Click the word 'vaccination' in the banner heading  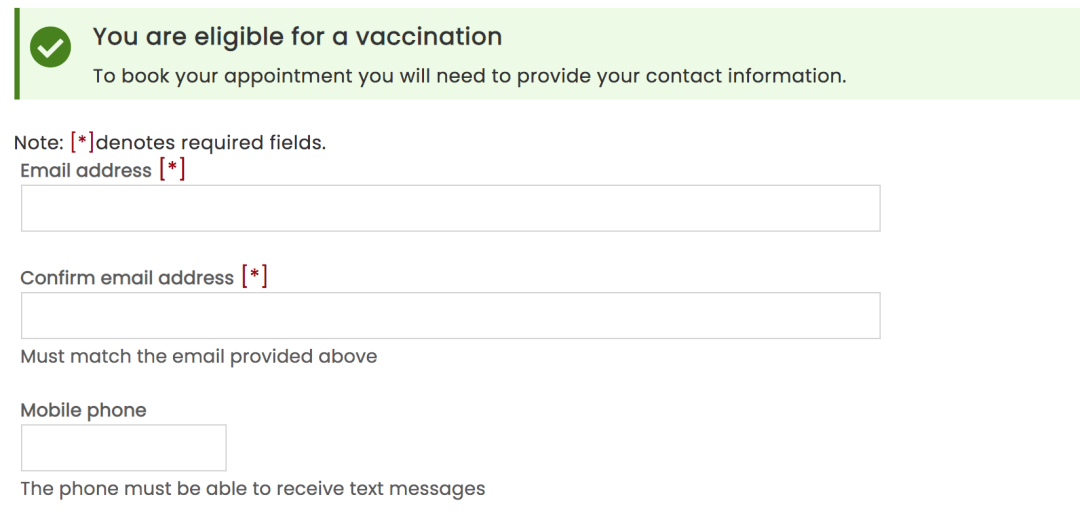pos(428,37)
